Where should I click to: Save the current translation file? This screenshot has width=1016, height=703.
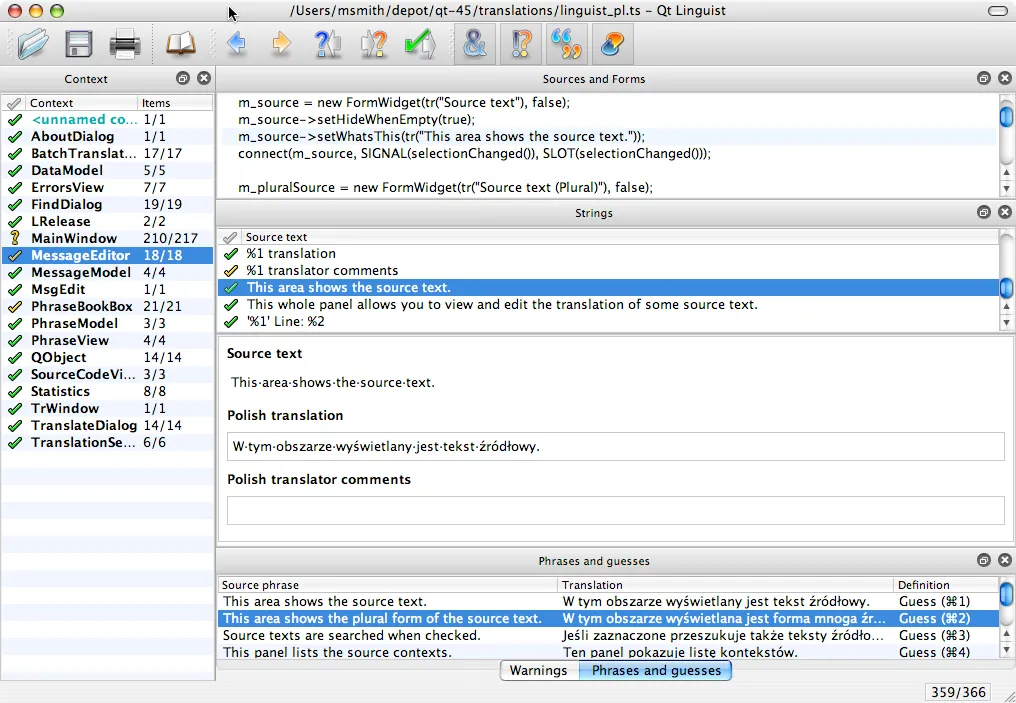(x=79, y=43)
